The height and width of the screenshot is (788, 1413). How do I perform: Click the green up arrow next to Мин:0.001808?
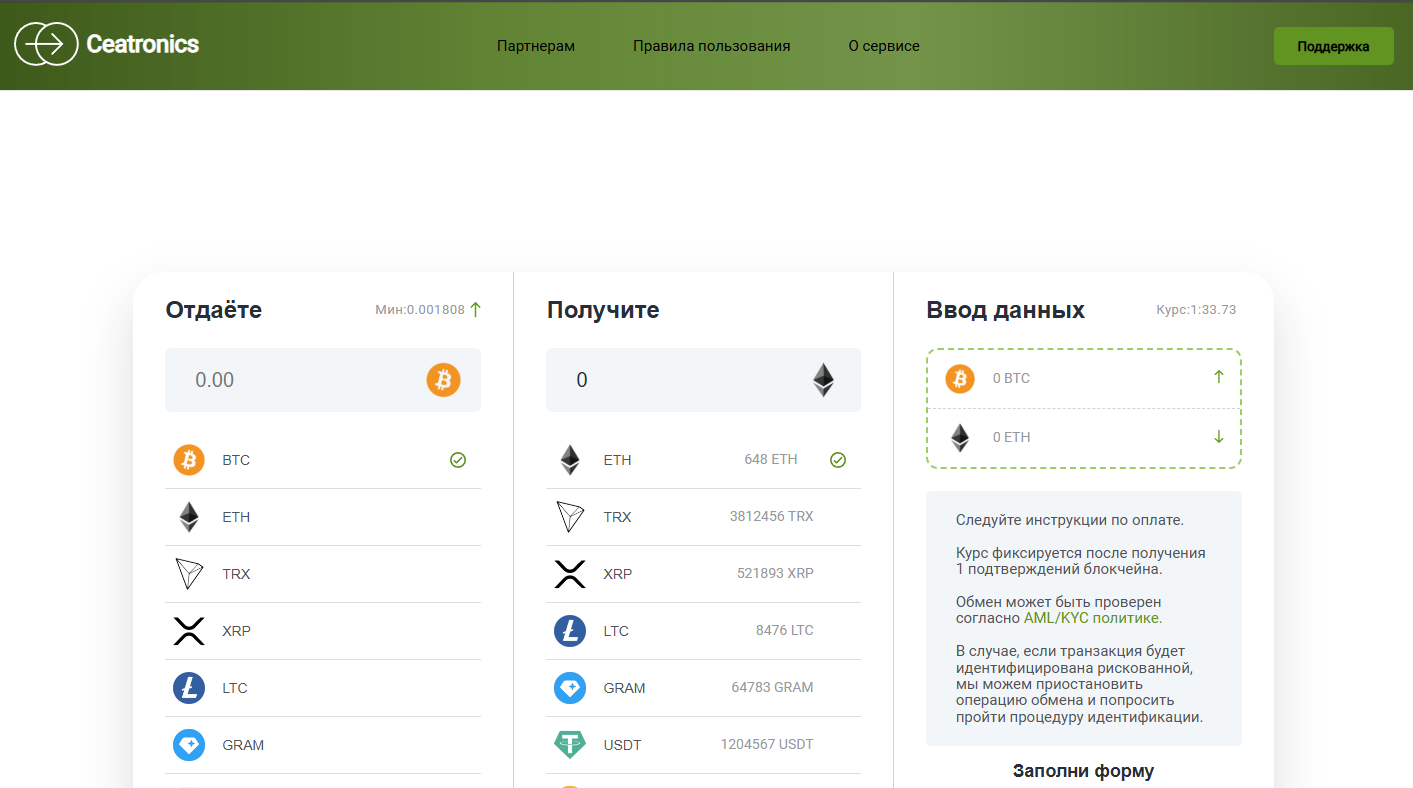(x=475, y=310)
